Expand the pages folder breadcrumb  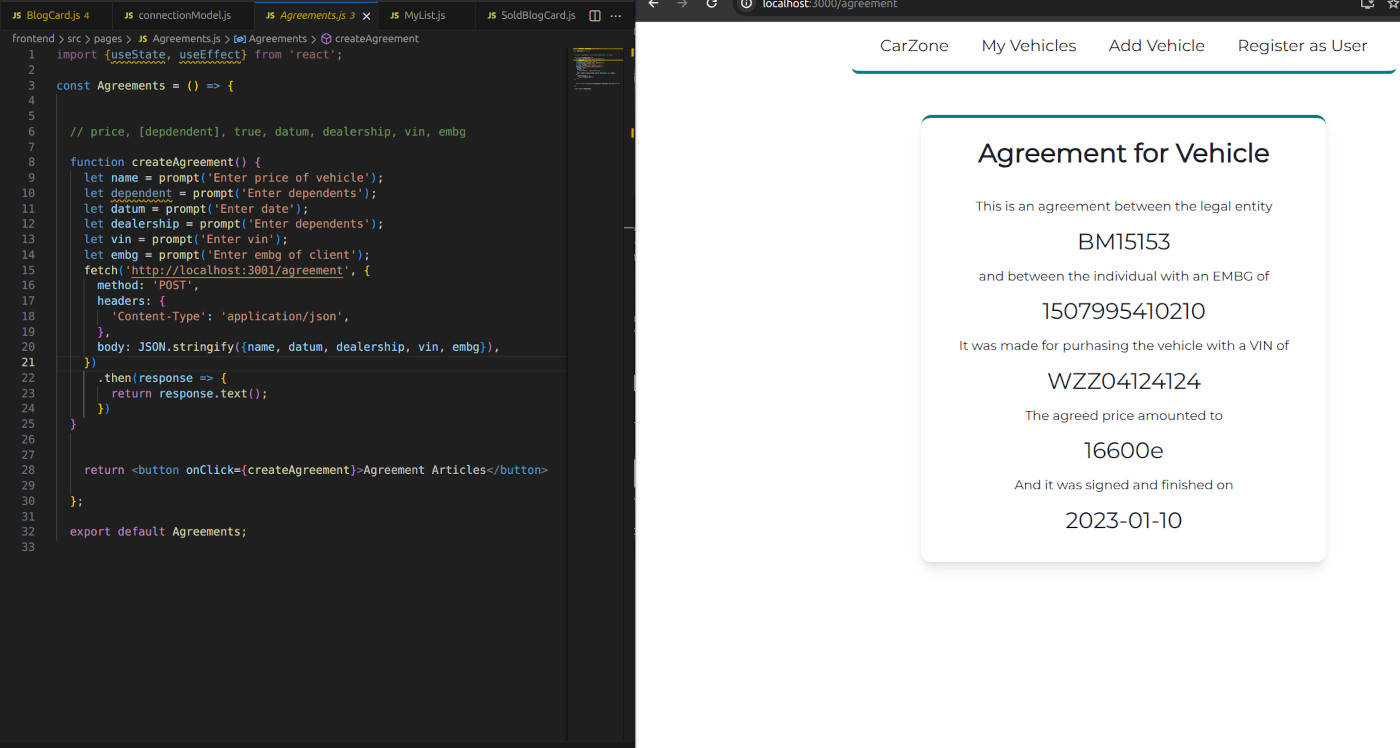click(x=107, y=39)
